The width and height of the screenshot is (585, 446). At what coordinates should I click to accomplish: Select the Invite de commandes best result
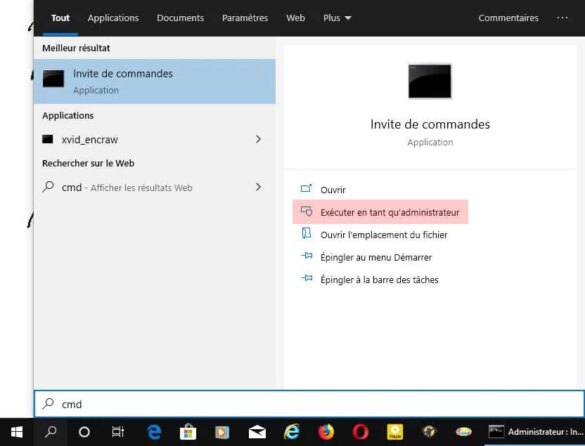(x=155, y=81)
